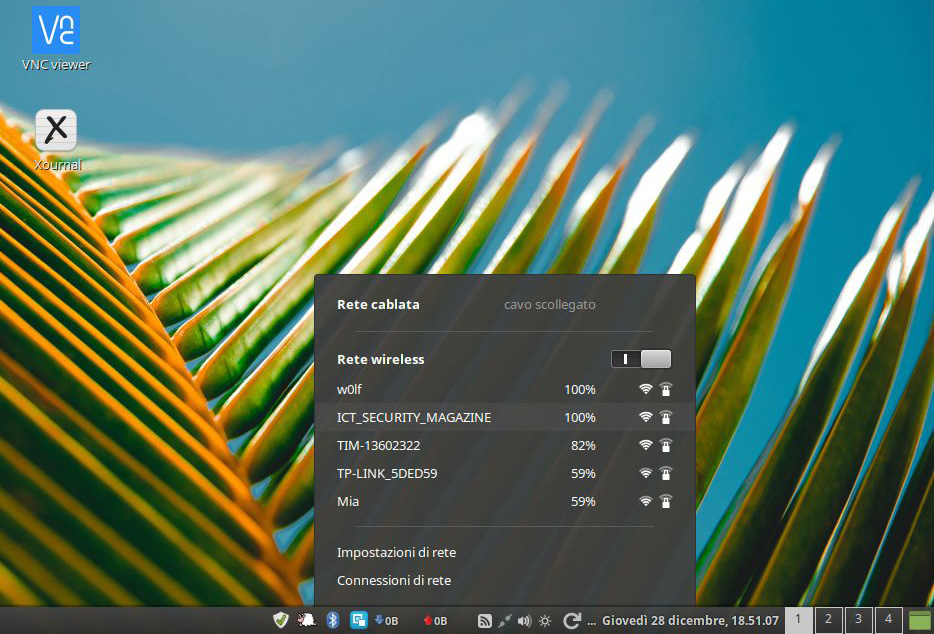934x634 pixels.
Task: Open the volume speaker applet
Action: pos(524,621)
